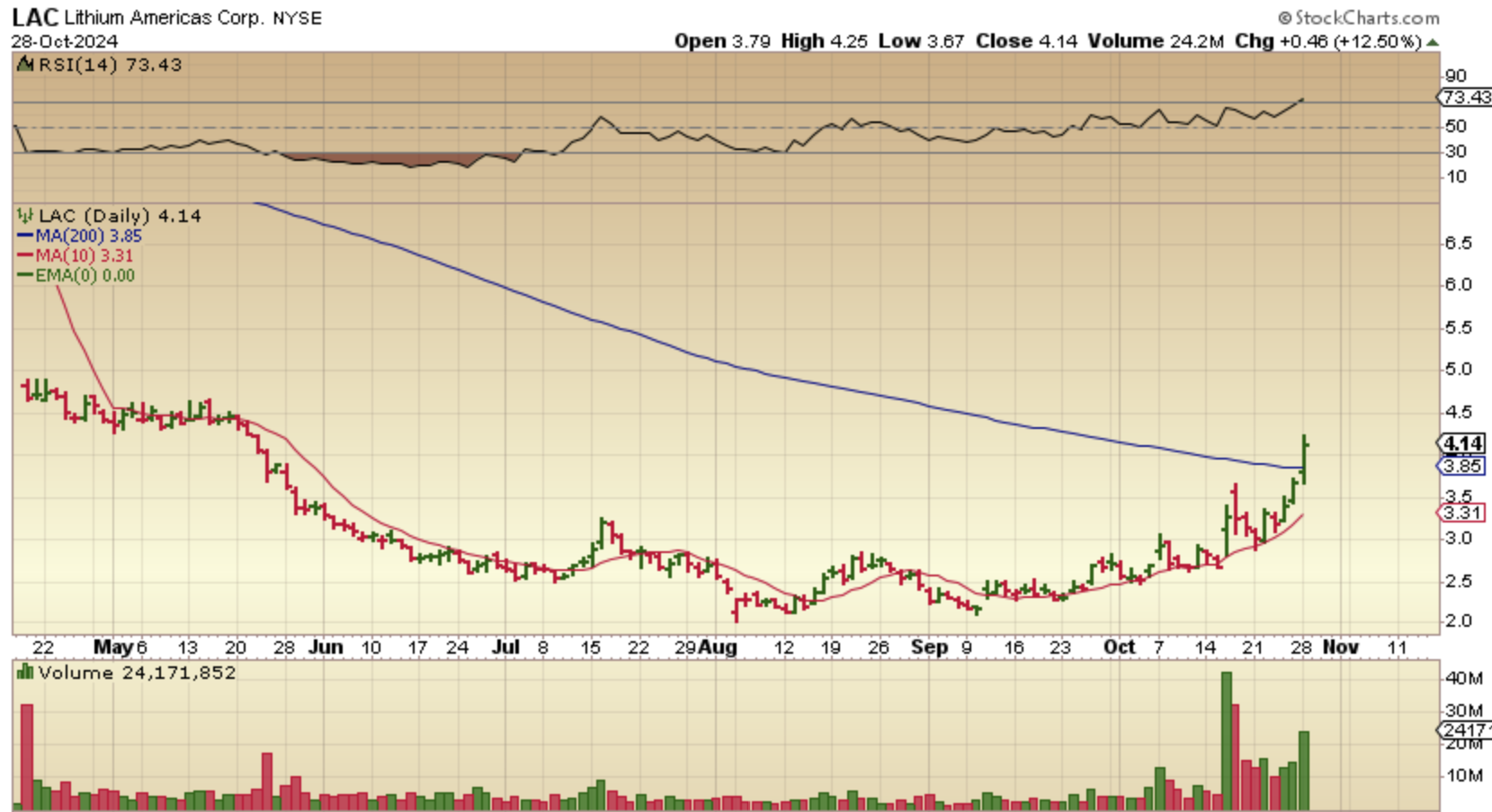
Task: Click the 10M label on the volume axis
Action: [1463, 775]
